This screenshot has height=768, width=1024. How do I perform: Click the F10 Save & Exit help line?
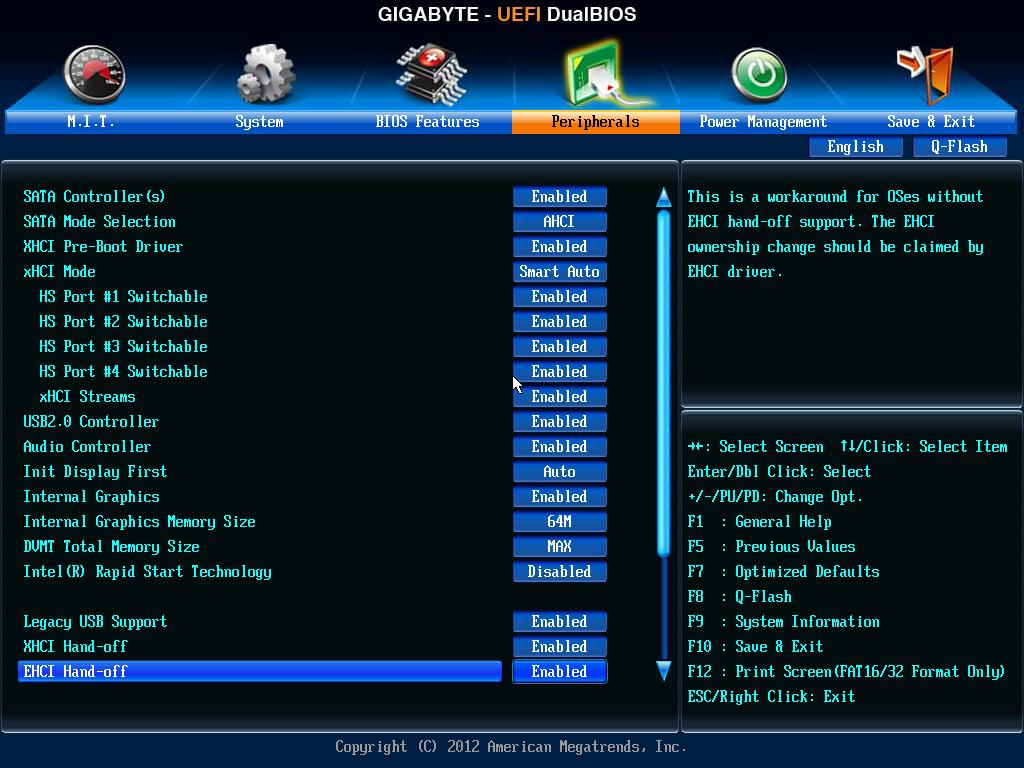(x=755, y=647)
